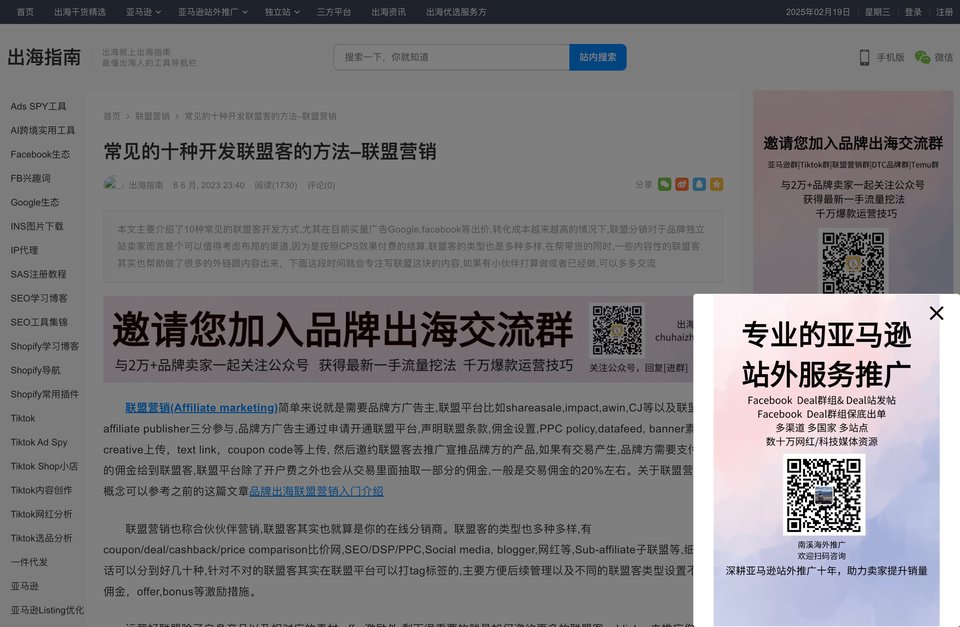960x627 pixels.
Task: Share the article via Weibo icon
Action: pos(681,184)
